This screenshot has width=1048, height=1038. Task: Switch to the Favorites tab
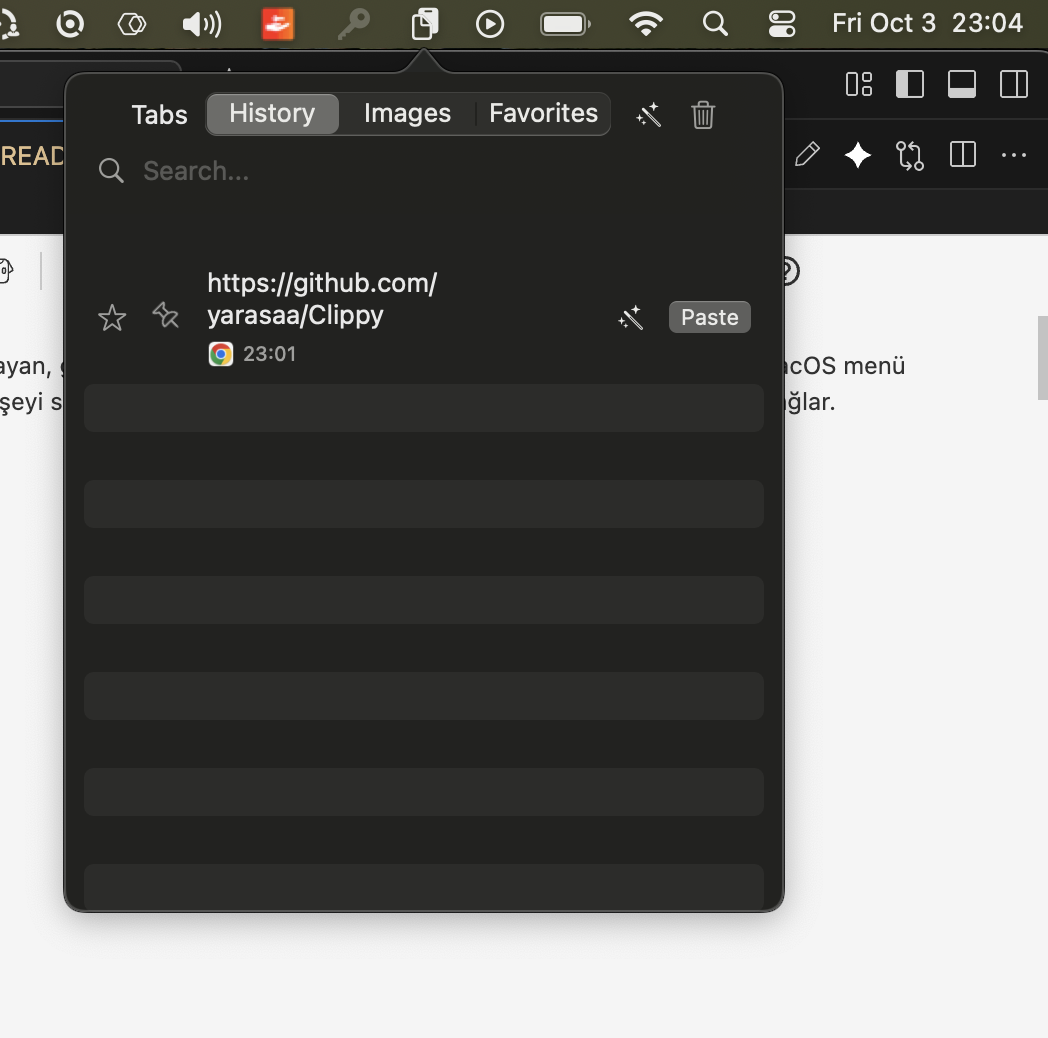543,114
